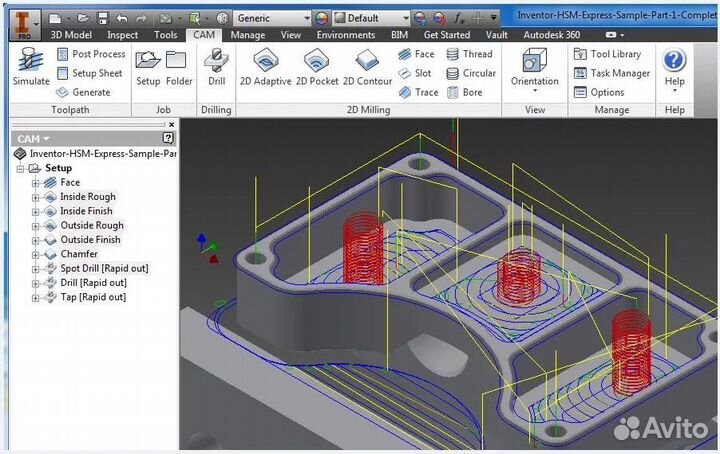Select the Trace milling operation
720x454 pixels.
coord(418,93)
